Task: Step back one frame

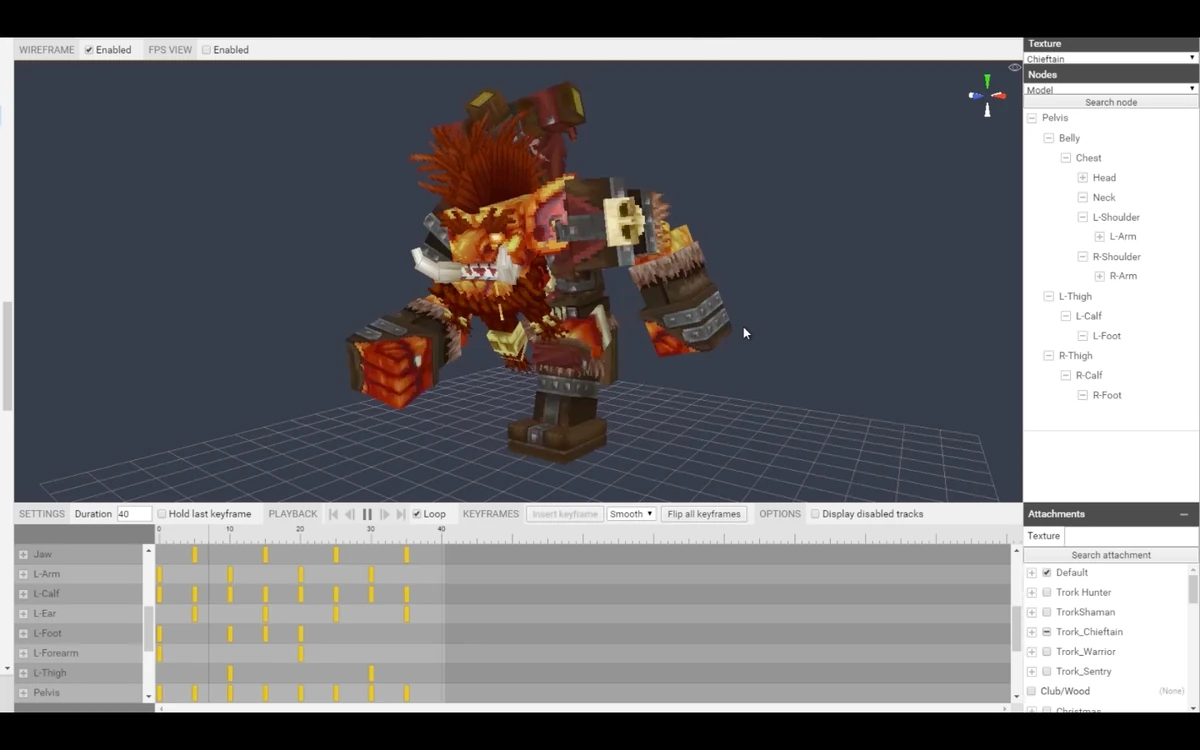Action: pyautogui.click(x=349, y=513)
